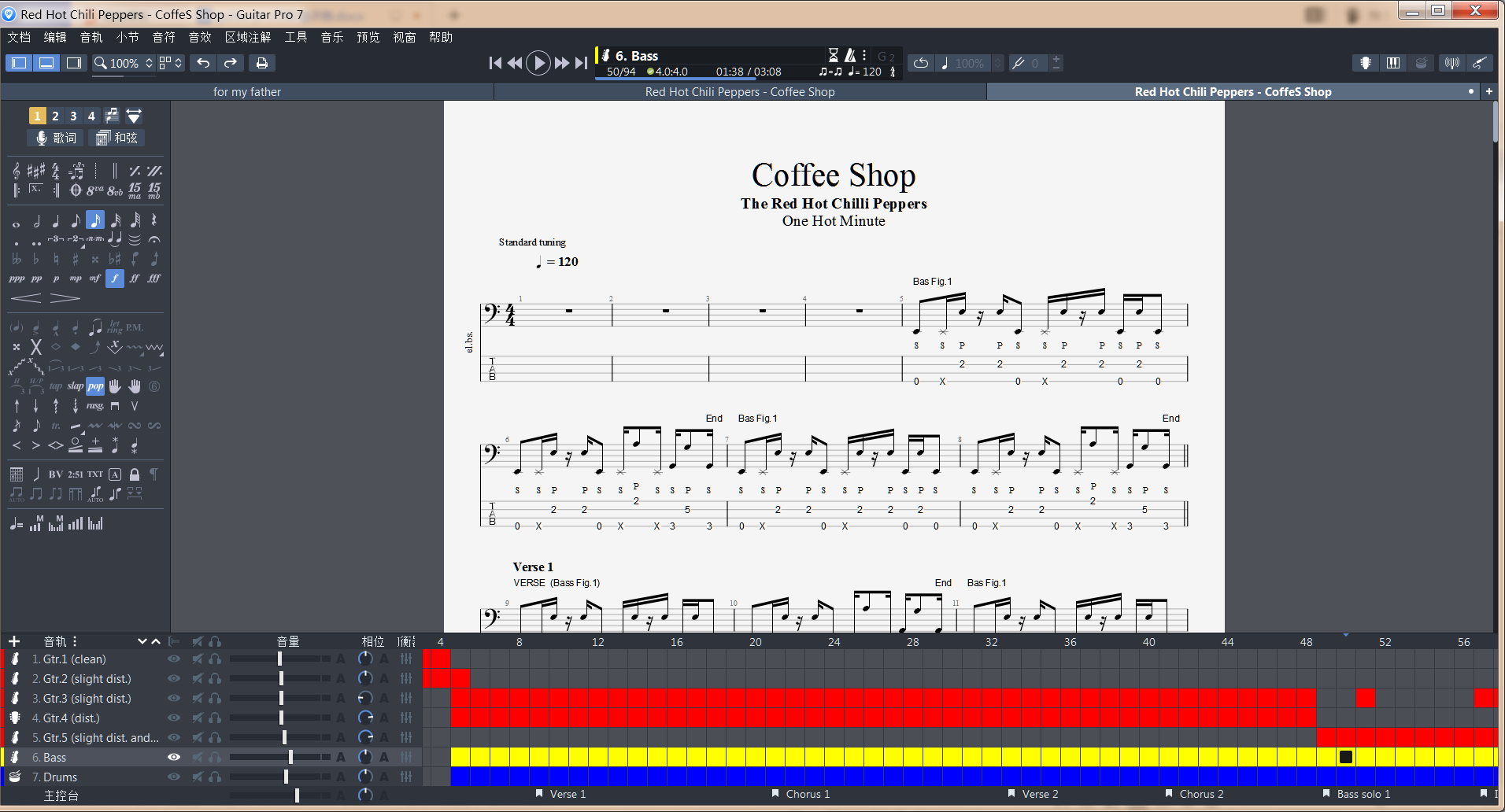Click the print icon in the toolbar
Screen dimensions: 1505x812
point(261,63)
